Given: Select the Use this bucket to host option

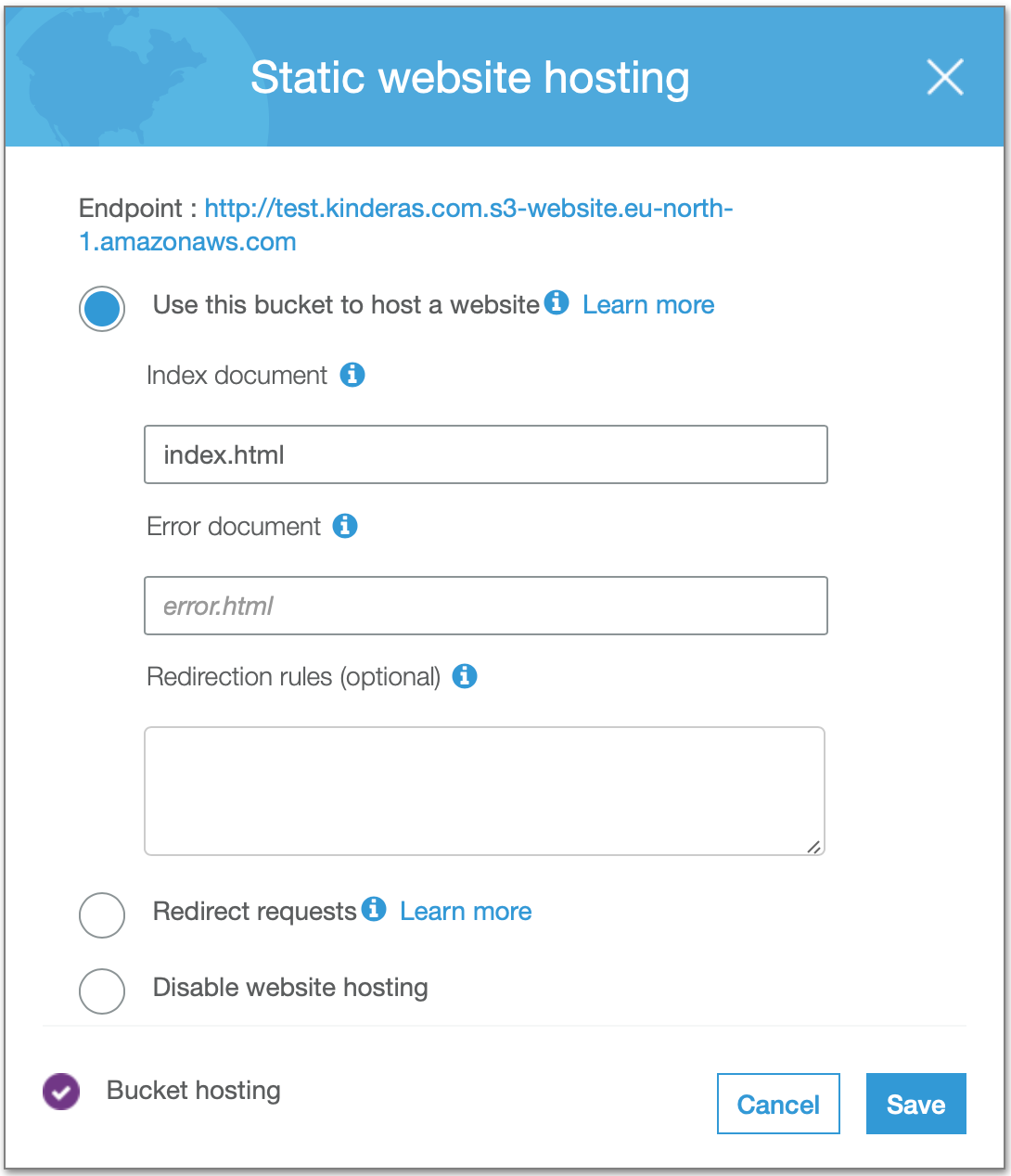Looking at the screenshot, I should point(102,308).
